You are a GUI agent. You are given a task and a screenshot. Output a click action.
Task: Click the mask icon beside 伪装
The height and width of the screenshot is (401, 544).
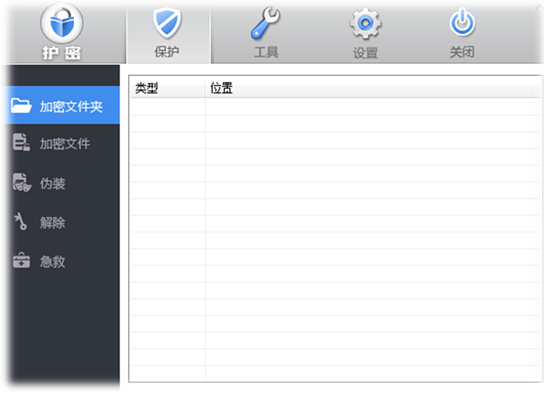tap(22, 182)
